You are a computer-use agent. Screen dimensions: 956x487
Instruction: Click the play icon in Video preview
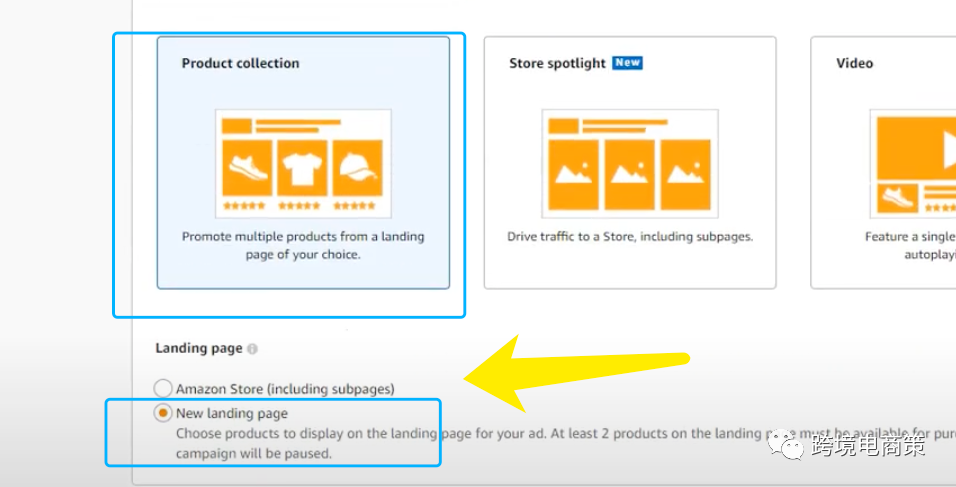click(x=945, y=150)
